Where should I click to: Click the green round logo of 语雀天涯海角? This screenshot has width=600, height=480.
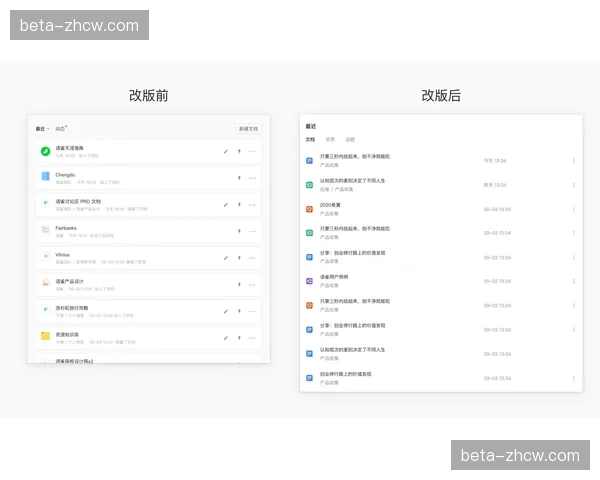click(x=46, y=151)
